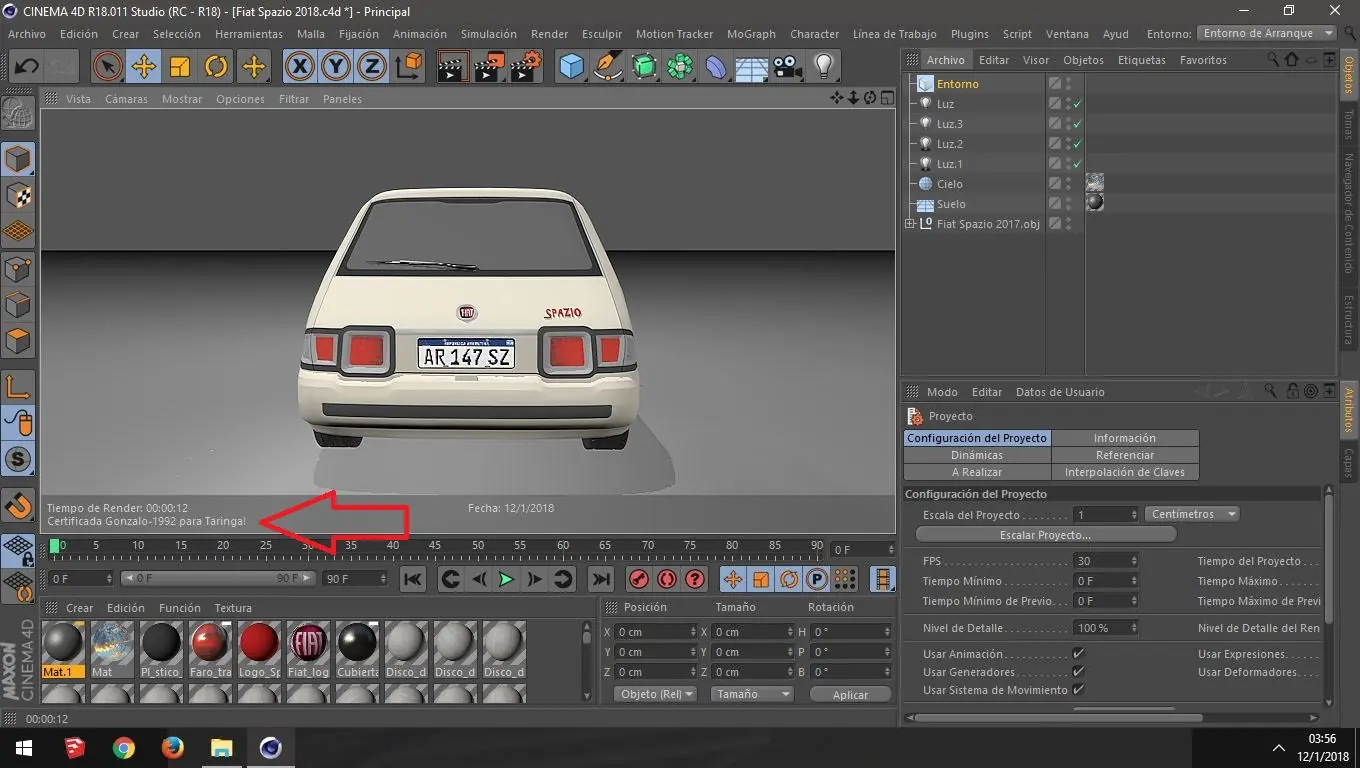Uncheck the Usar Animación checkbox
Image resolution: width=1360 pixels, height=768 pixels.
(1078, 654)
